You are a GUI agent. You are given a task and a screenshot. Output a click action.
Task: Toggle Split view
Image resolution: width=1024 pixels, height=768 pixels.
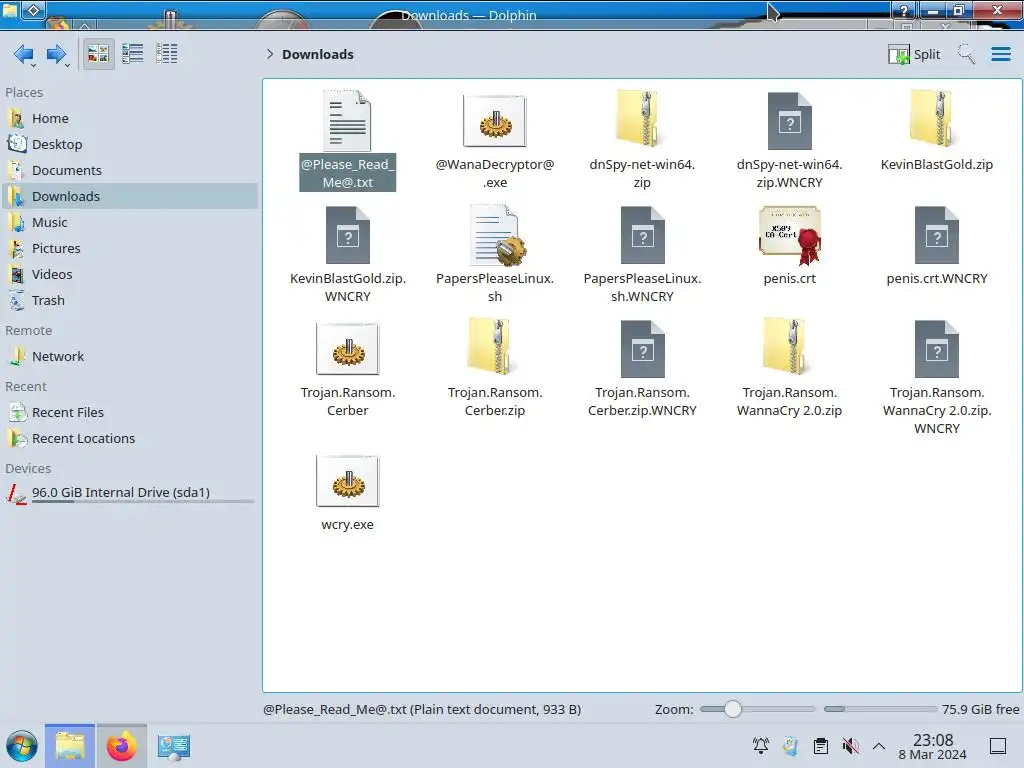pyautogui.click(x=914, y=54)
